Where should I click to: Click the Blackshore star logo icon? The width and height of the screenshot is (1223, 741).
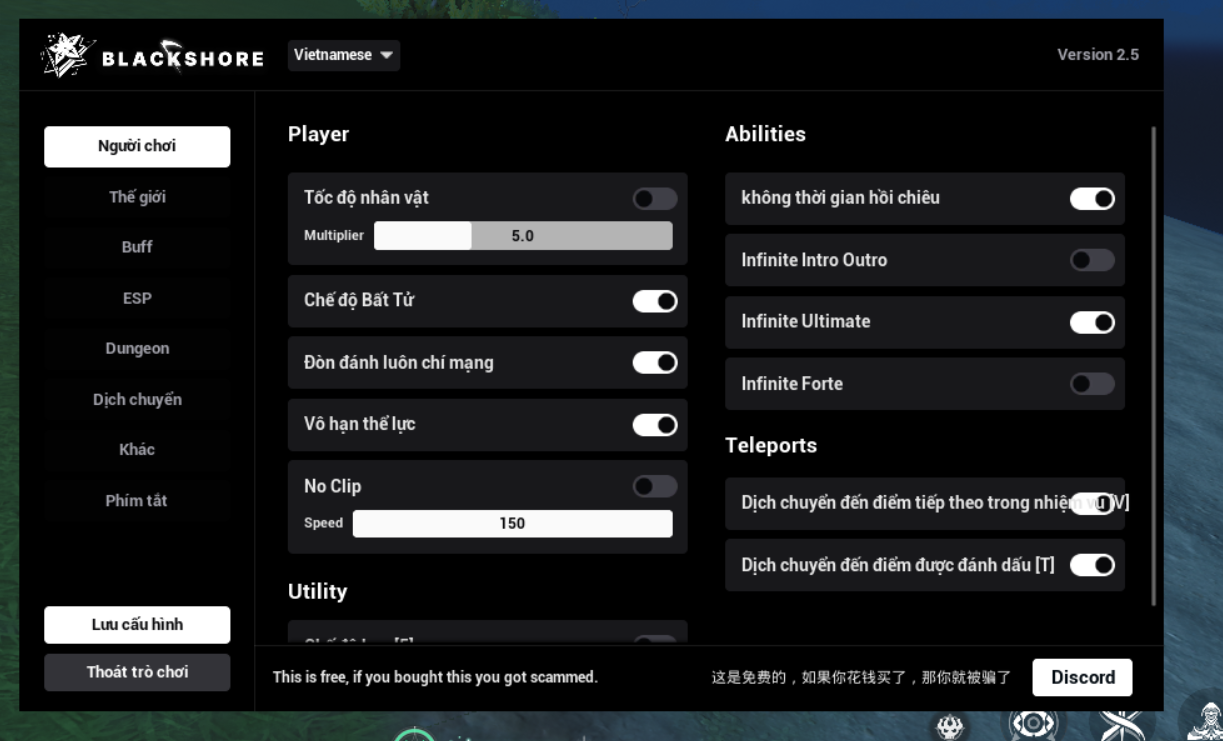pyautogui.click(x=67, y=55)
